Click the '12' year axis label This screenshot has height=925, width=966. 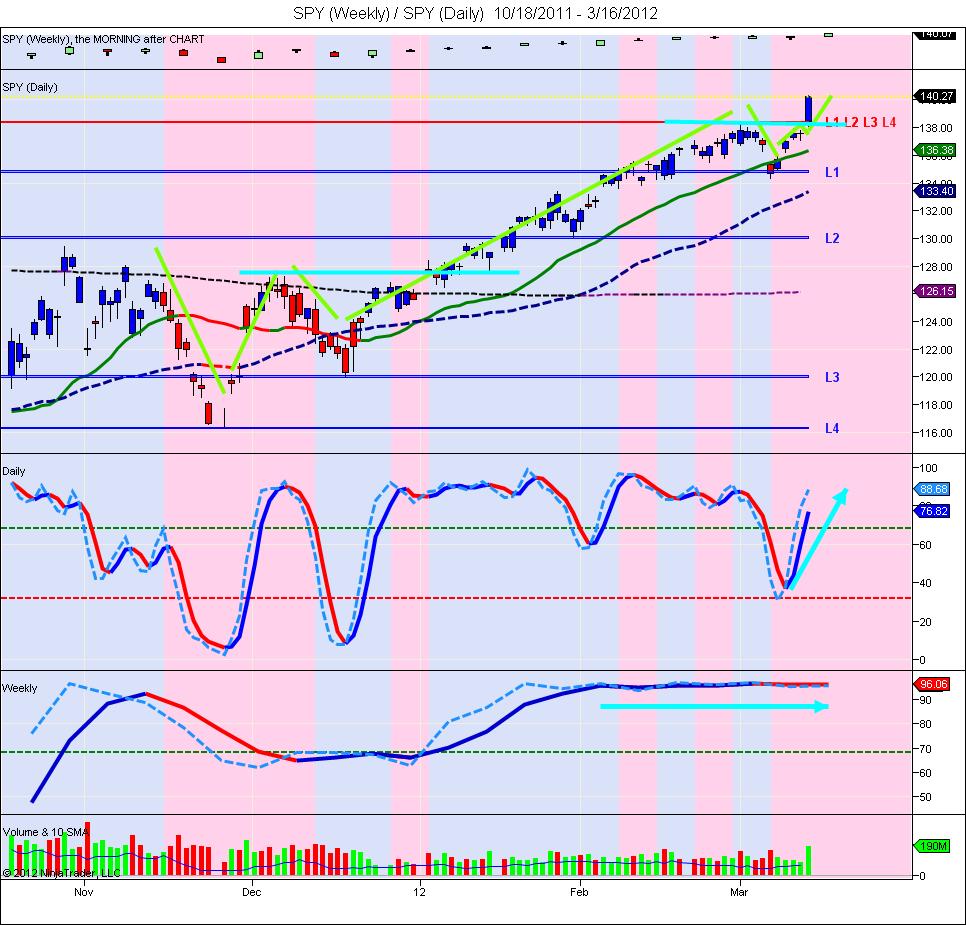coord(419,892)
